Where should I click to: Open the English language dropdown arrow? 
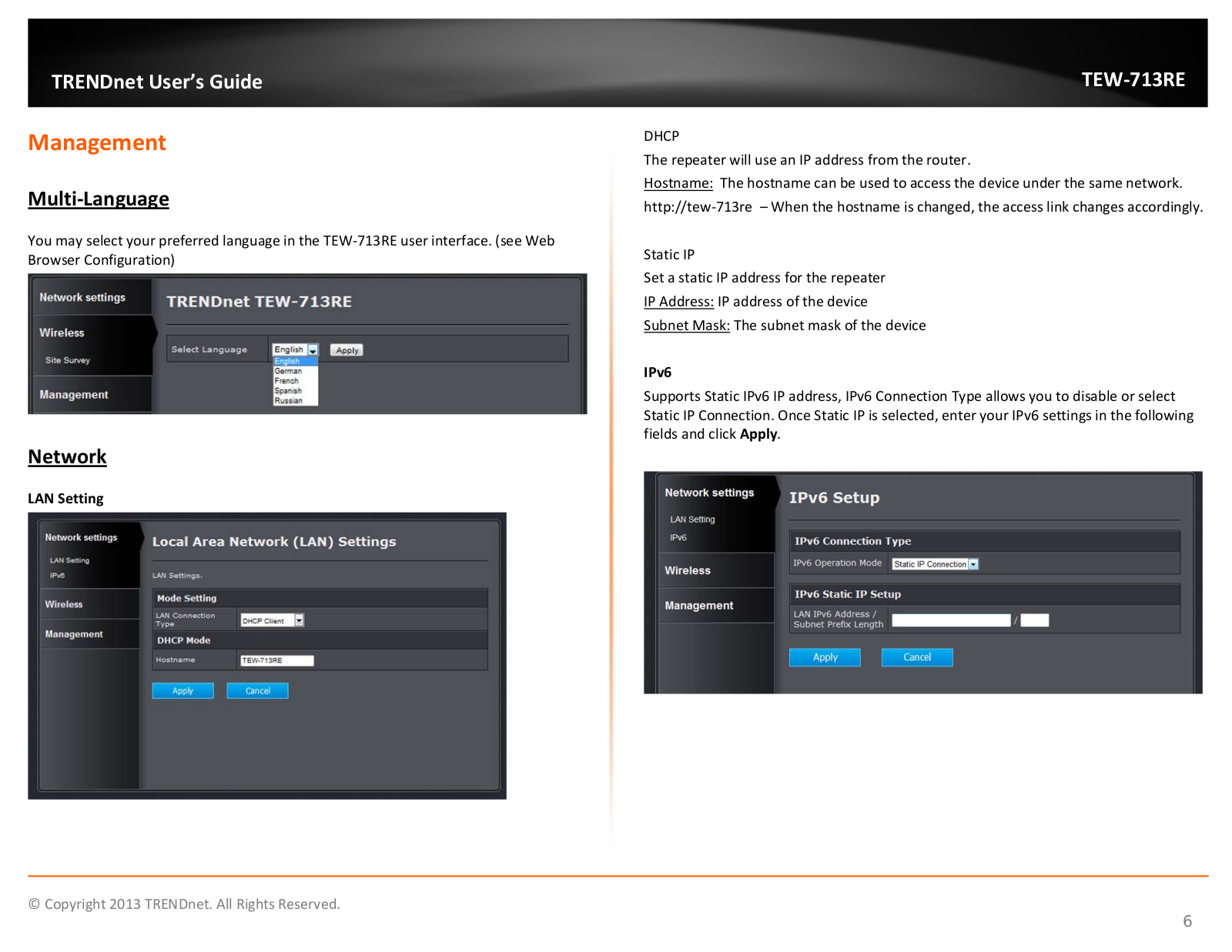(x=313, y=350)
